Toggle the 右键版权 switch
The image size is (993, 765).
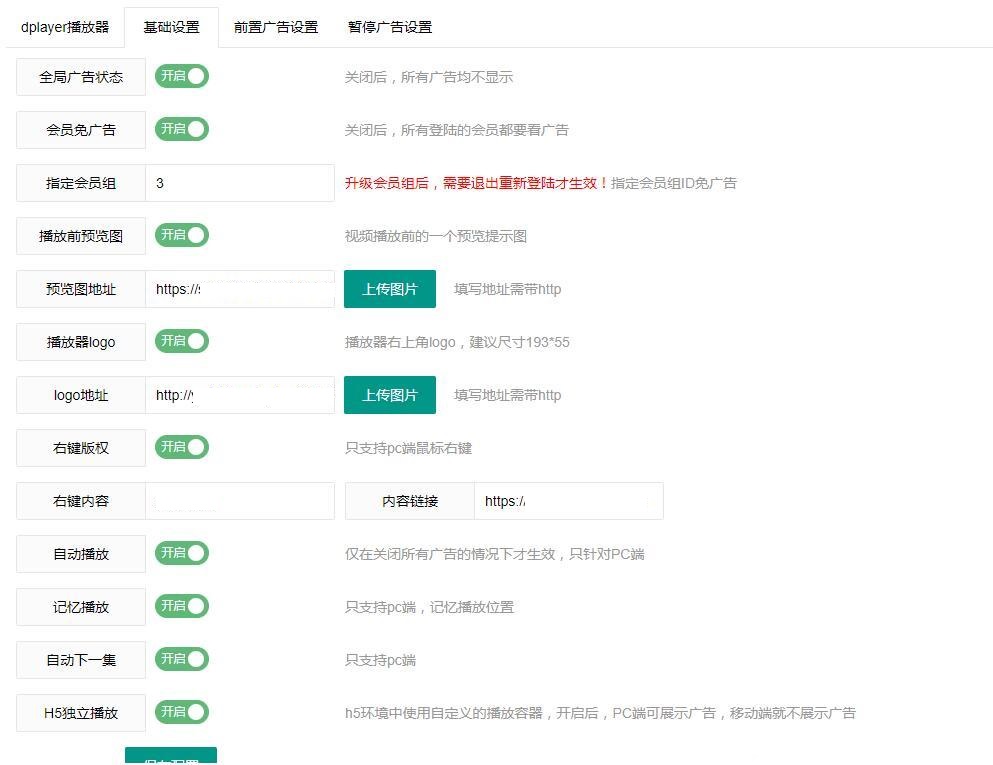click(181, 447)
